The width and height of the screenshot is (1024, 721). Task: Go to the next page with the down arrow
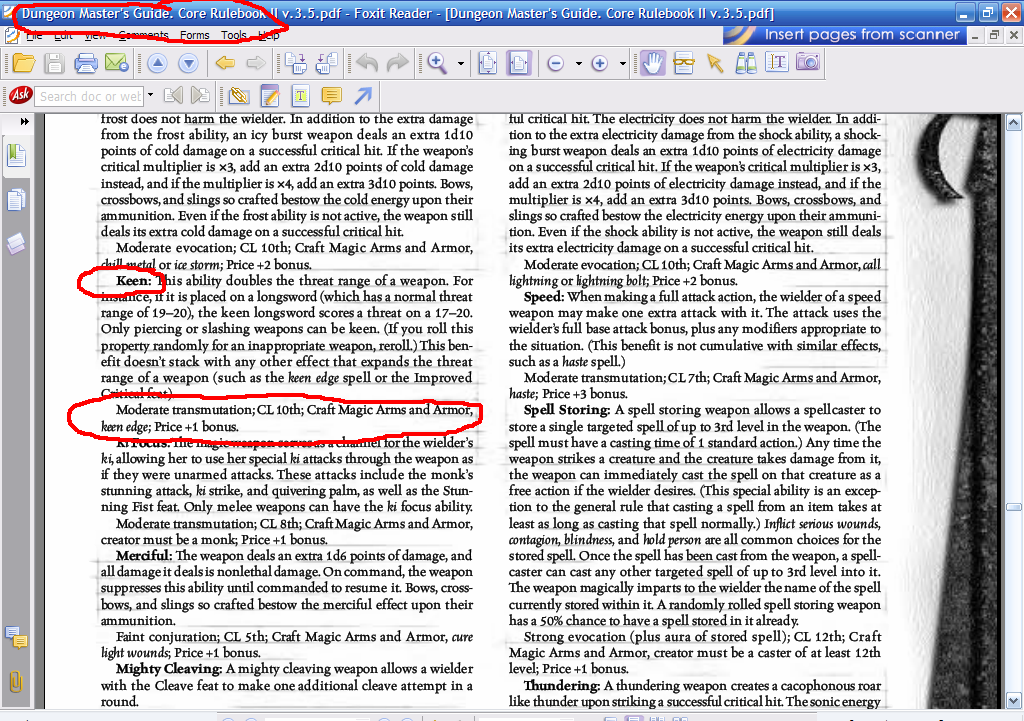[188, 63]
